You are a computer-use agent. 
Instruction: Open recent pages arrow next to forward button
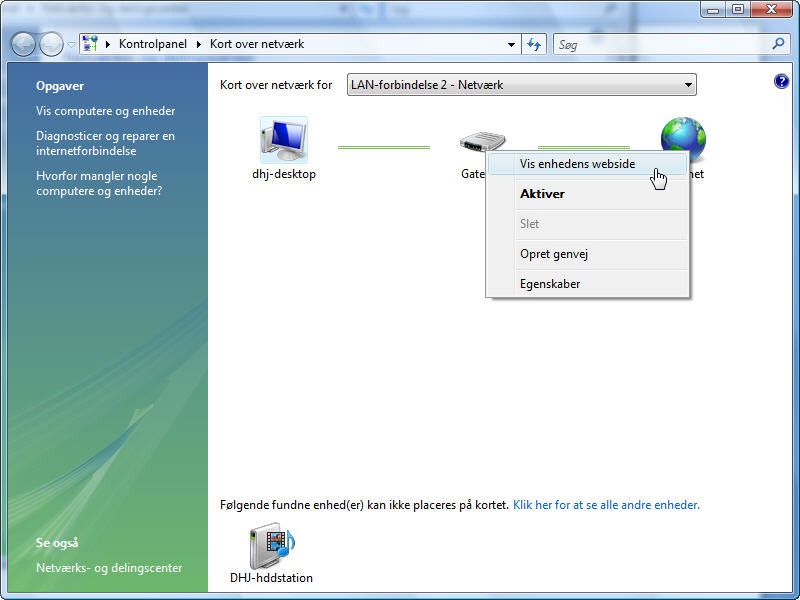tap(71, 45)
